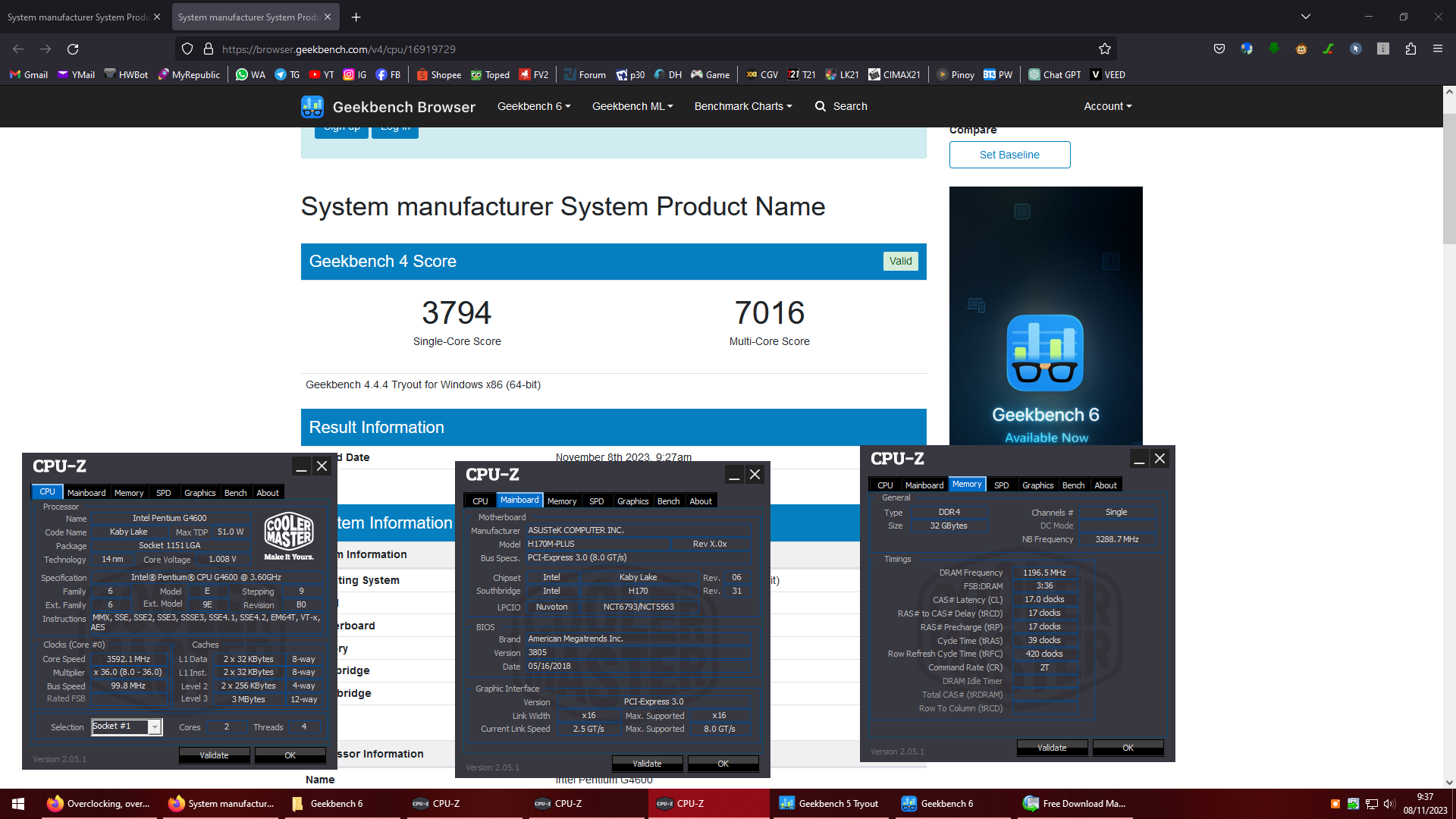Screen dimensions: 1456x819
Task: Open the list all tabs dropdown arrow
Action: (x=1306, y=17)
